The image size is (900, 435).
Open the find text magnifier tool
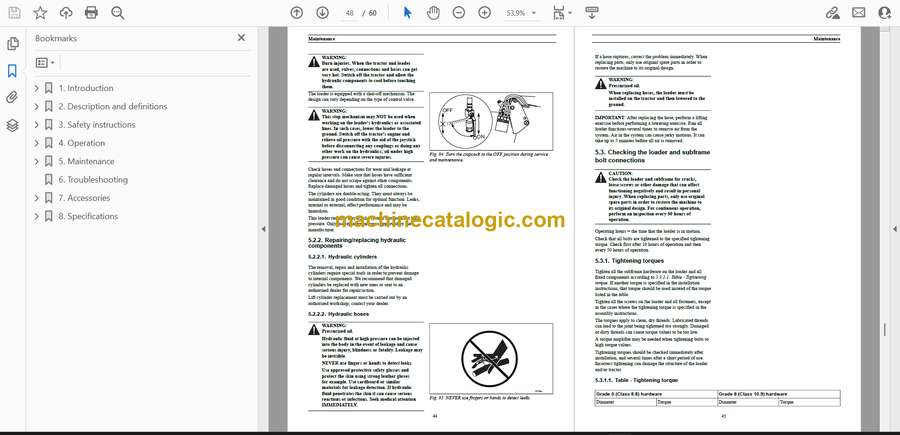click(x=118, y=13)
